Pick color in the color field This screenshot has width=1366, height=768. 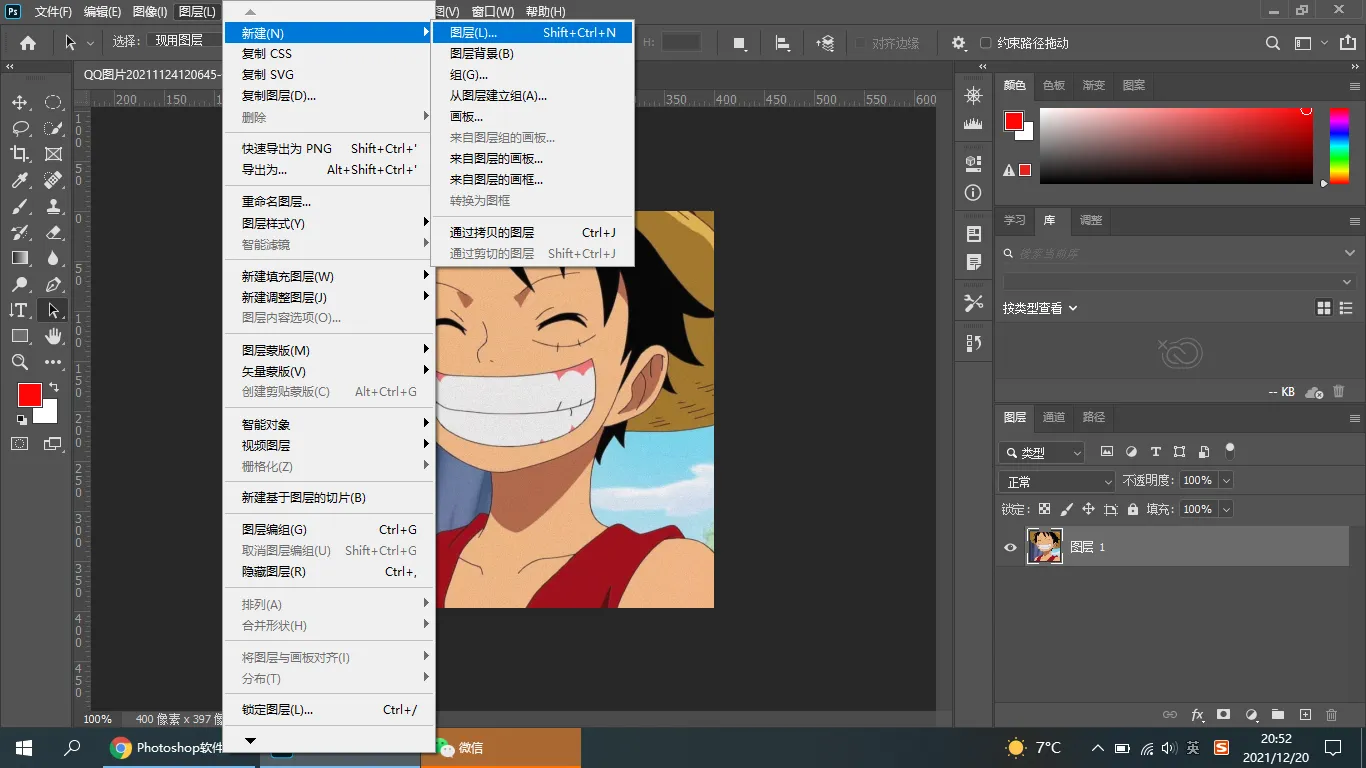tap(1176, 145)
